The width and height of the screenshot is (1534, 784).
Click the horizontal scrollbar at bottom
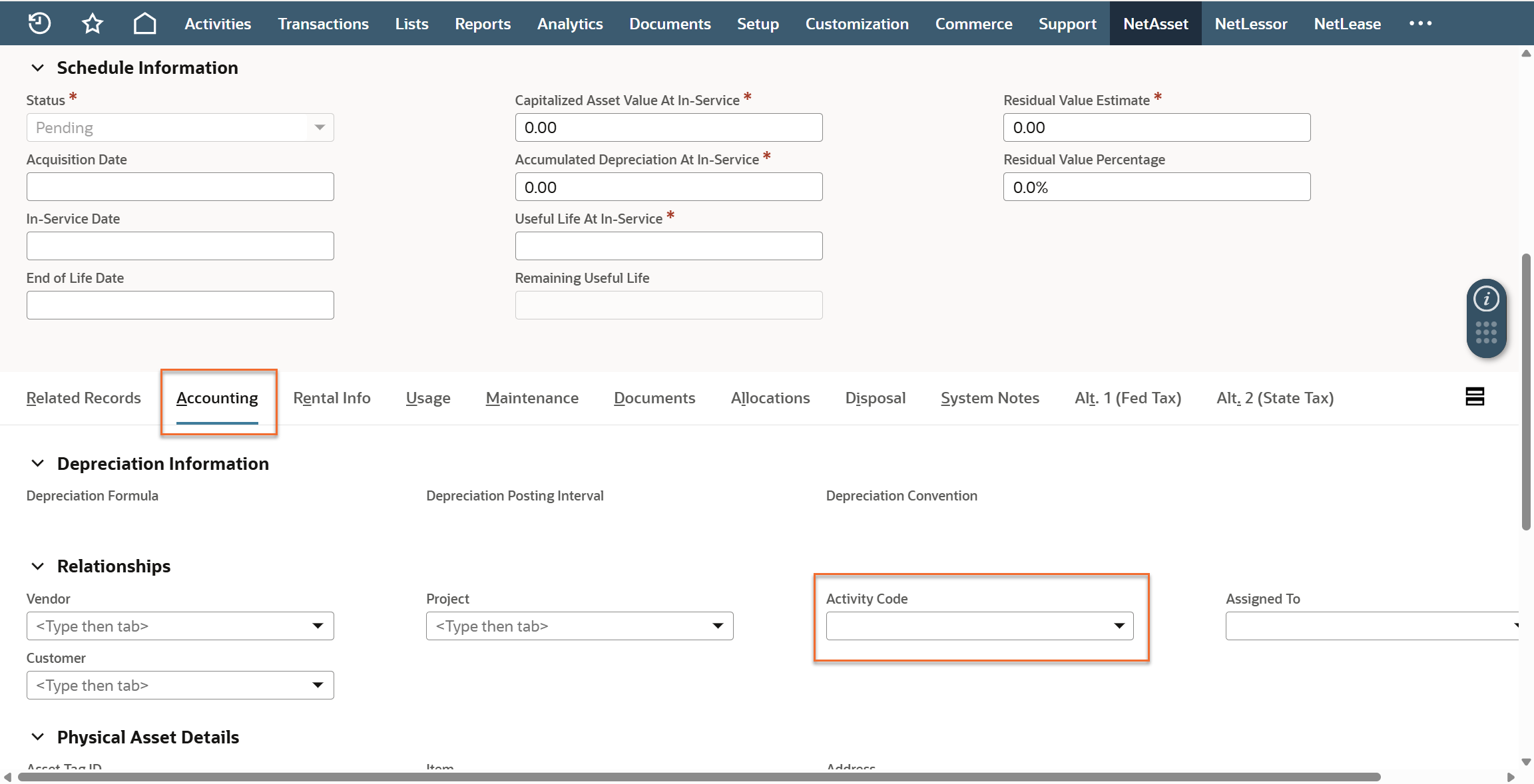pyautogui.click(x=699, y=777)
